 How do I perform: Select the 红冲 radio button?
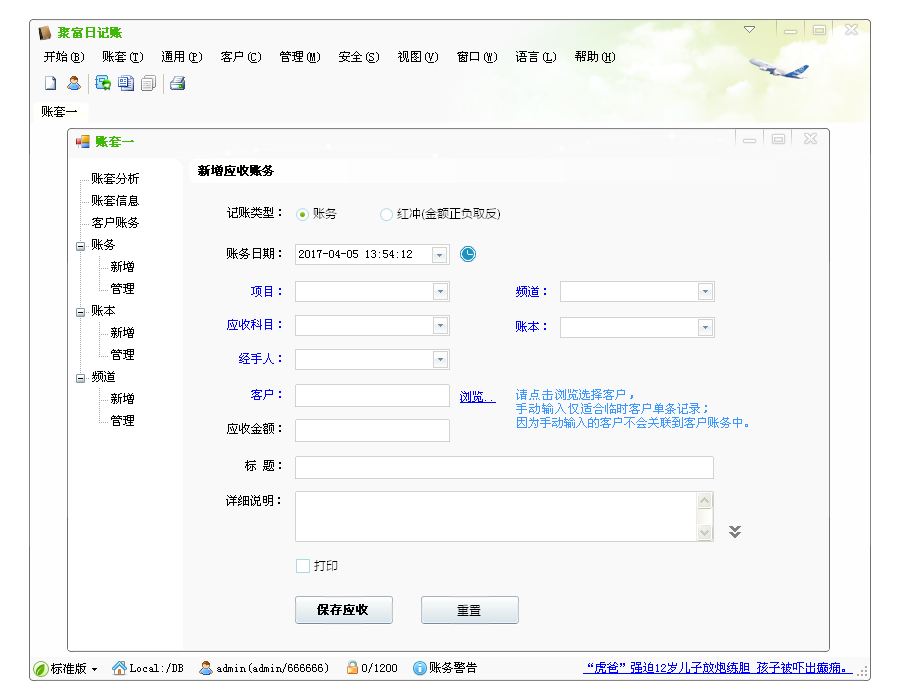pos(386,215)
